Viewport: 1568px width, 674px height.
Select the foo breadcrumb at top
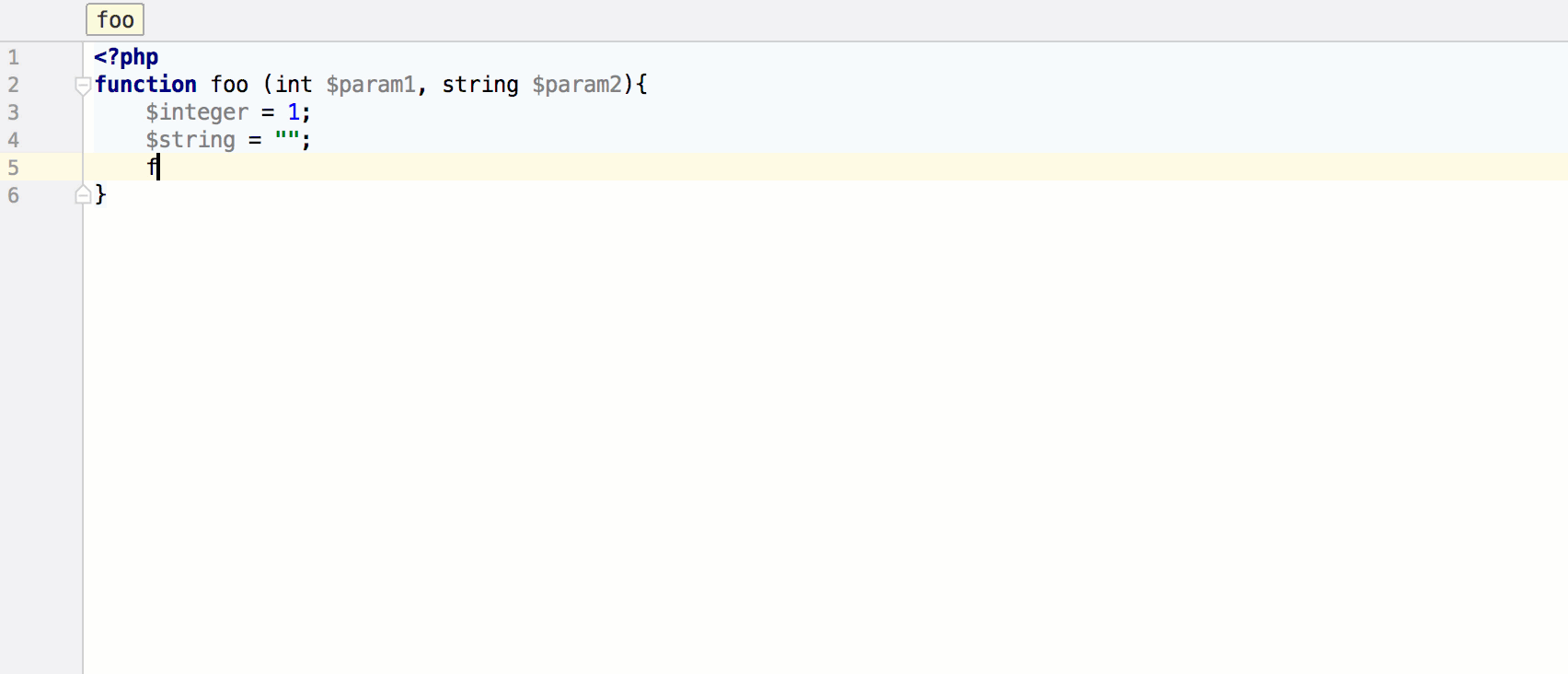click(x=115, y=19)
